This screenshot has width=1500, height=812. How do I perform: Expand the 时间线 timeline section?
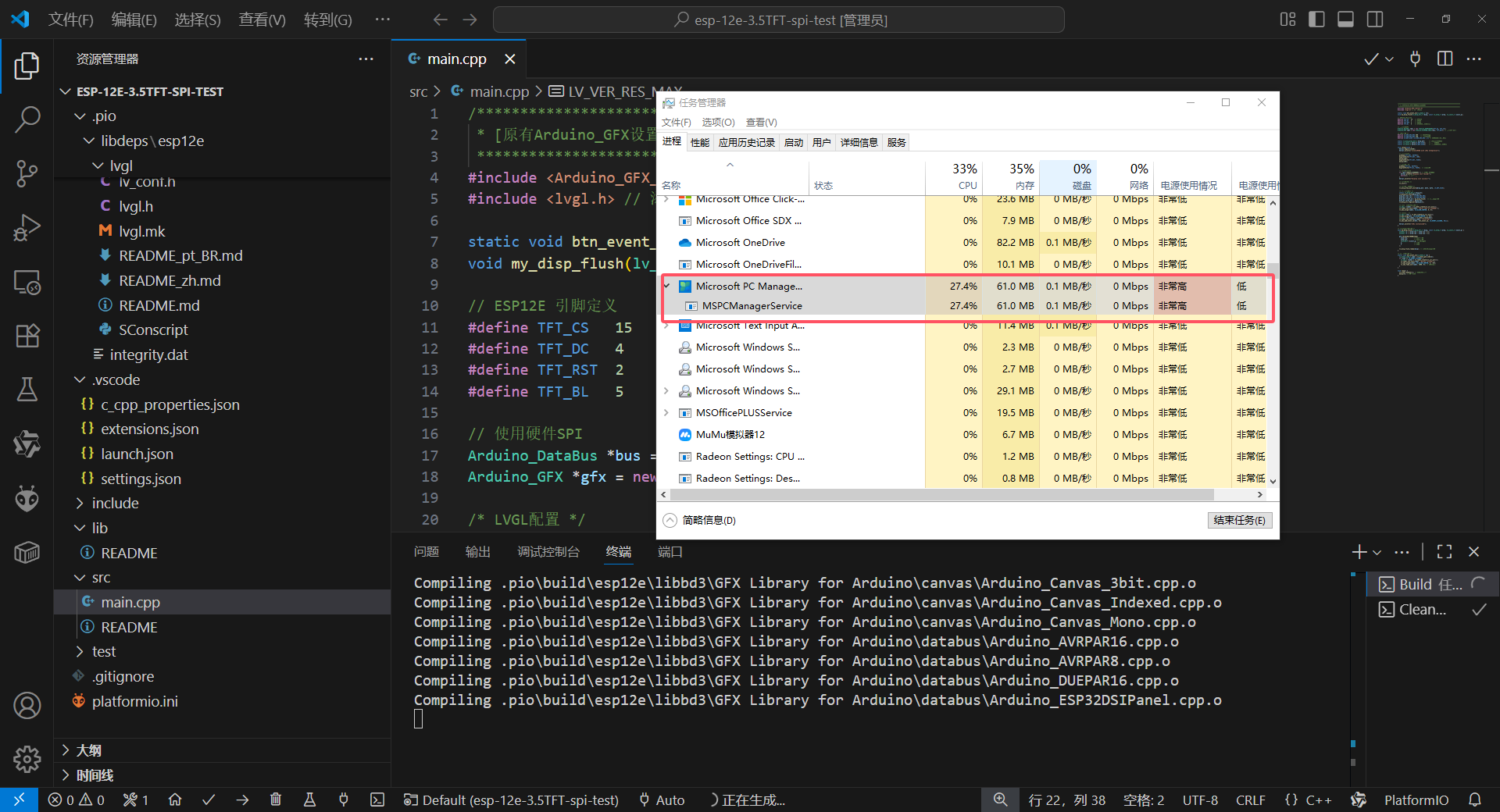(x=222, y=775)
